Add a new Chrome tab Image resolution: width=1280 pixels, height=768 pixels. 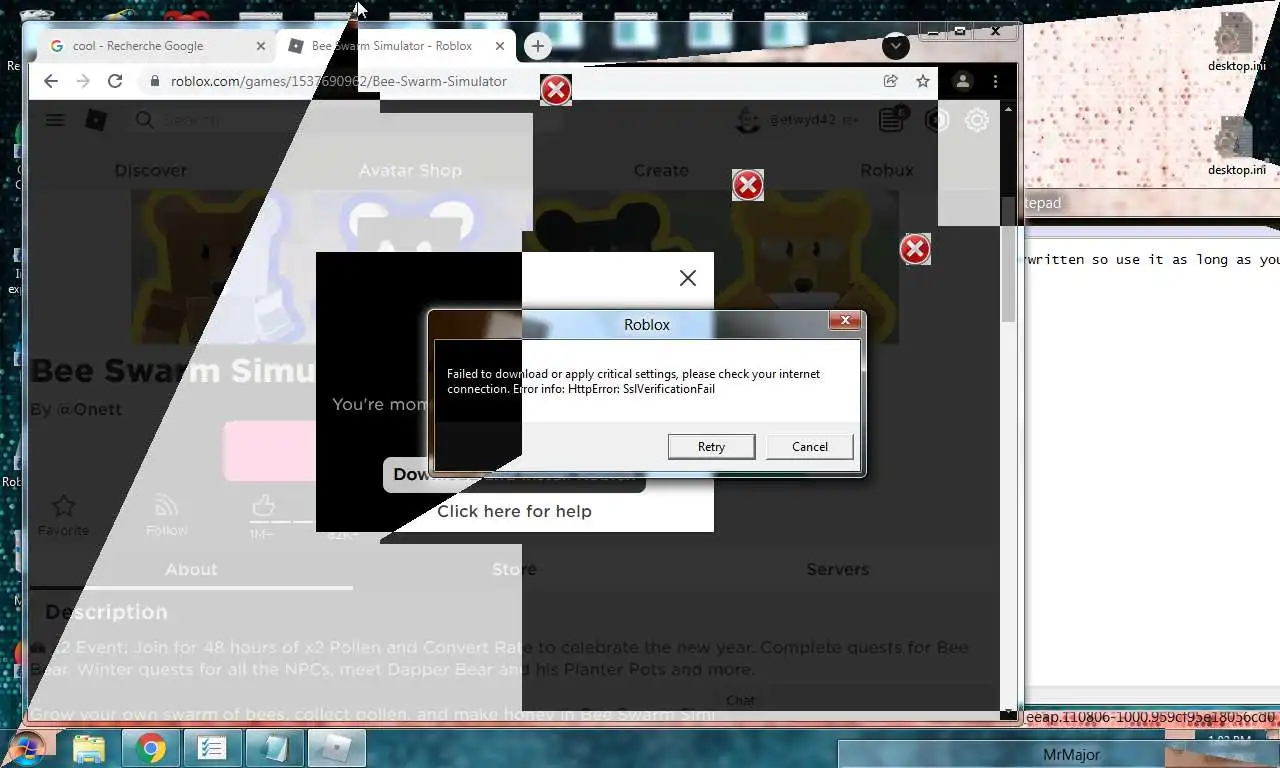click(537, 46)
